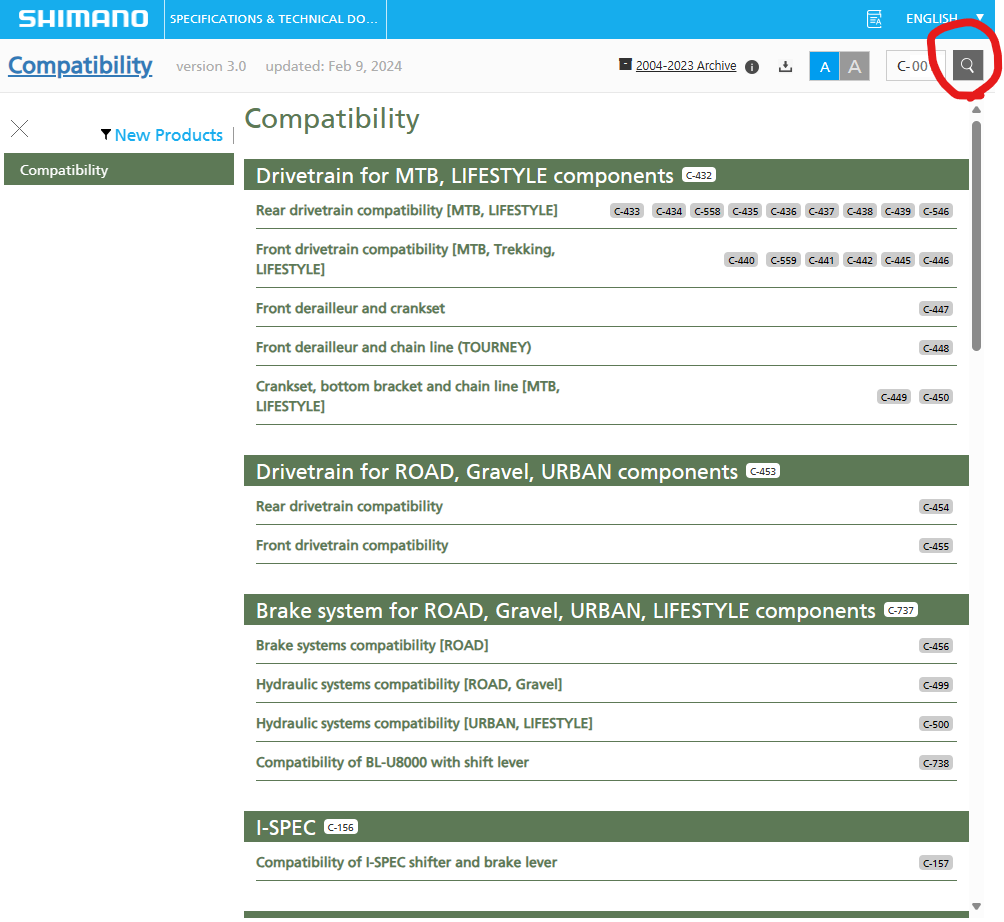
Task: Open Compatibility of BL-U8000 with shift lever
Action: click(x=393, y=762)
